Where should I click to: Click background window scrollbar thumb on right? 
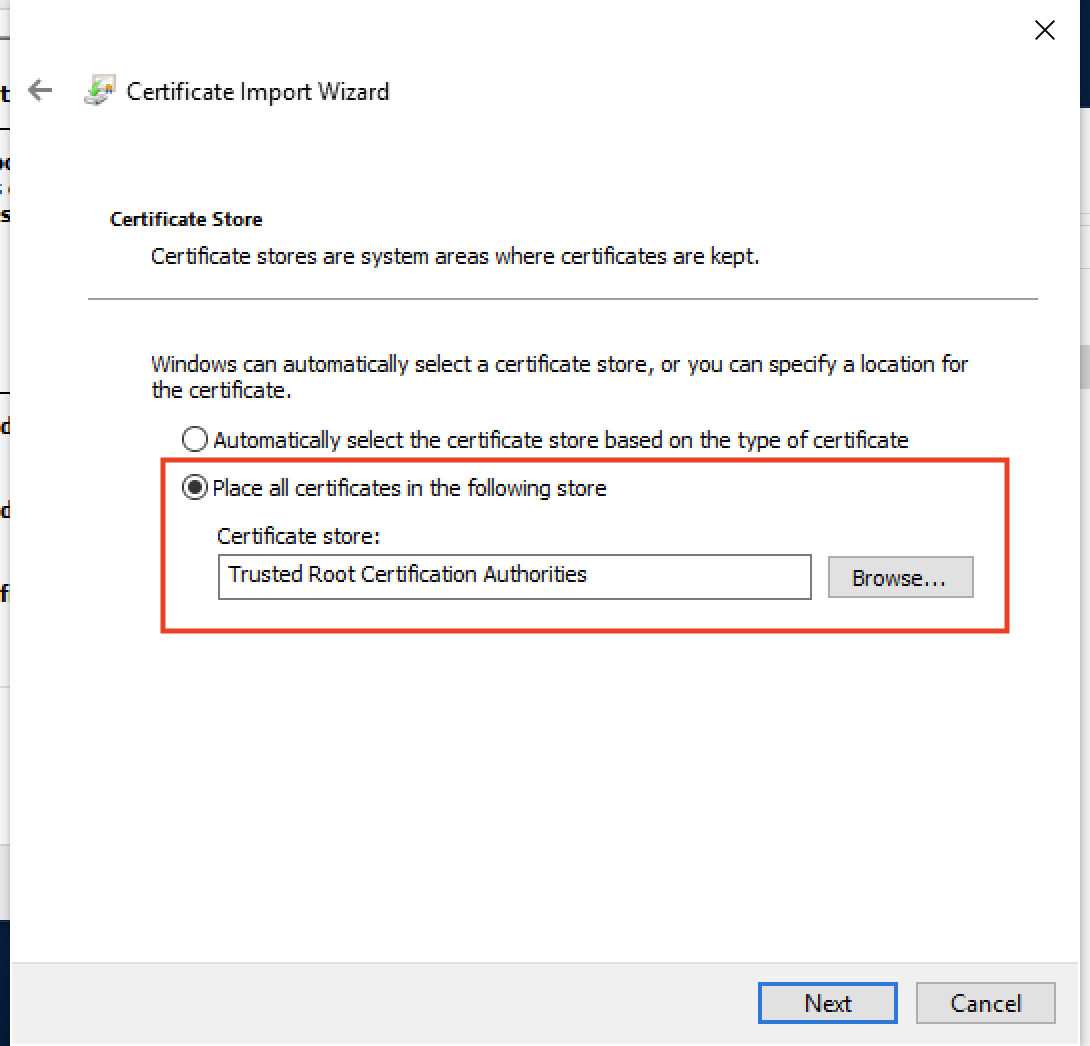(x=1084, y=367)
